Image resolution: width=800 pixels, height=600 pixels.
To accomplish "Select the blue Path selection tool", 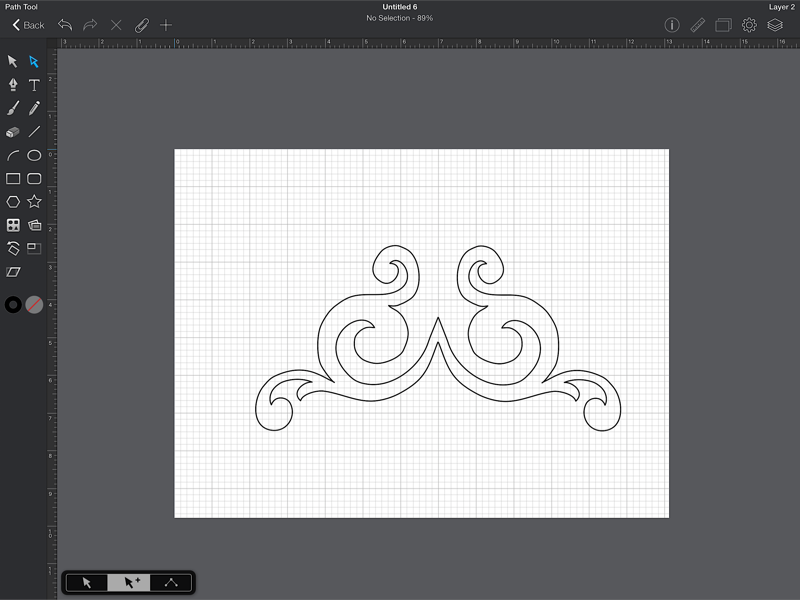I will click(x=34, y=62).
